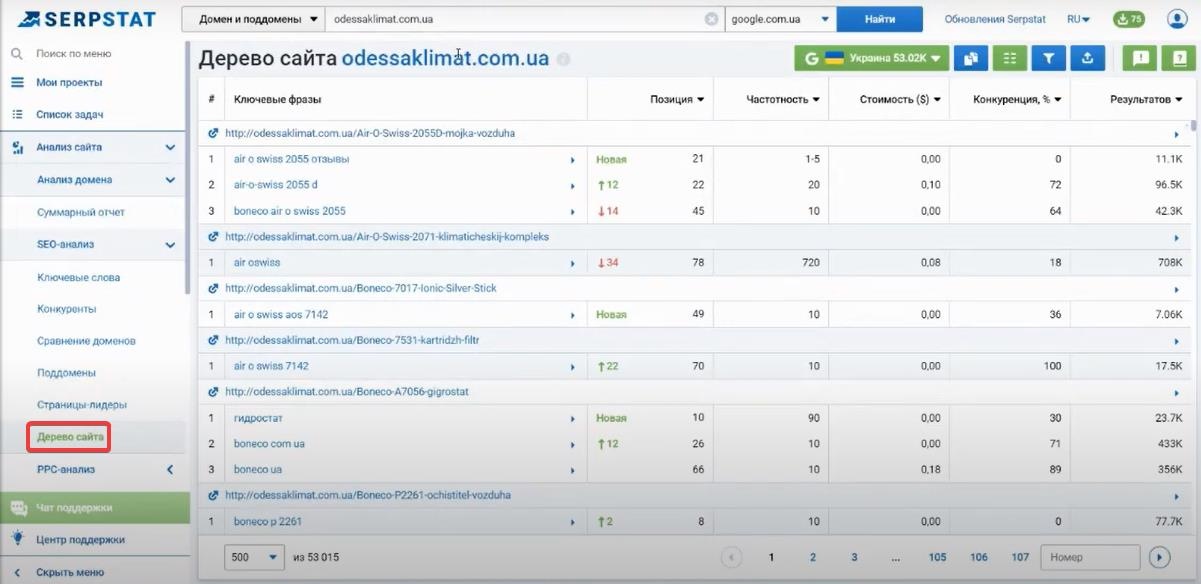Sort by 'Позиция' column

click(x=677, y=100)
